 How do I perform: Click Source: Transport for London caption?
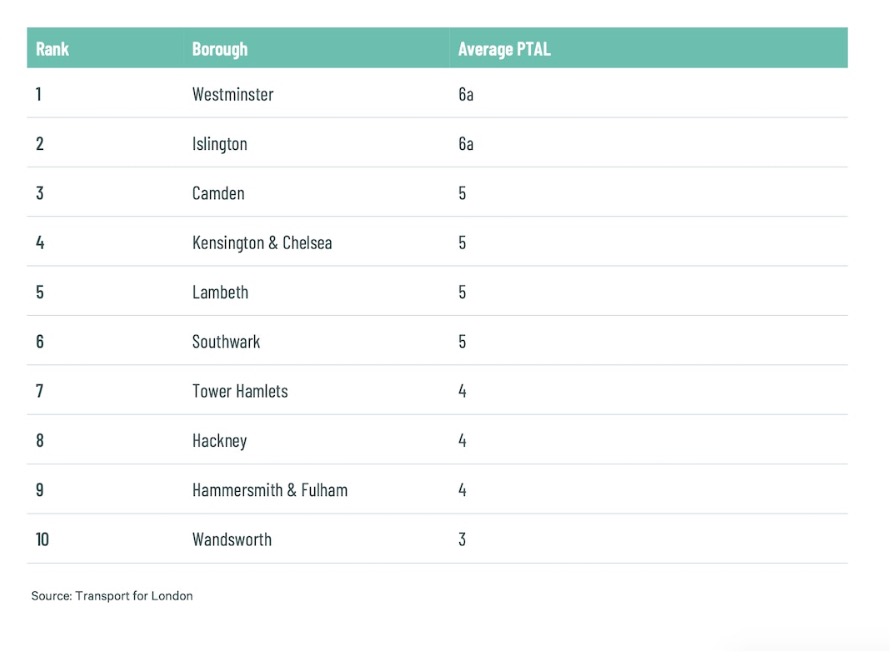click(112, 596)
